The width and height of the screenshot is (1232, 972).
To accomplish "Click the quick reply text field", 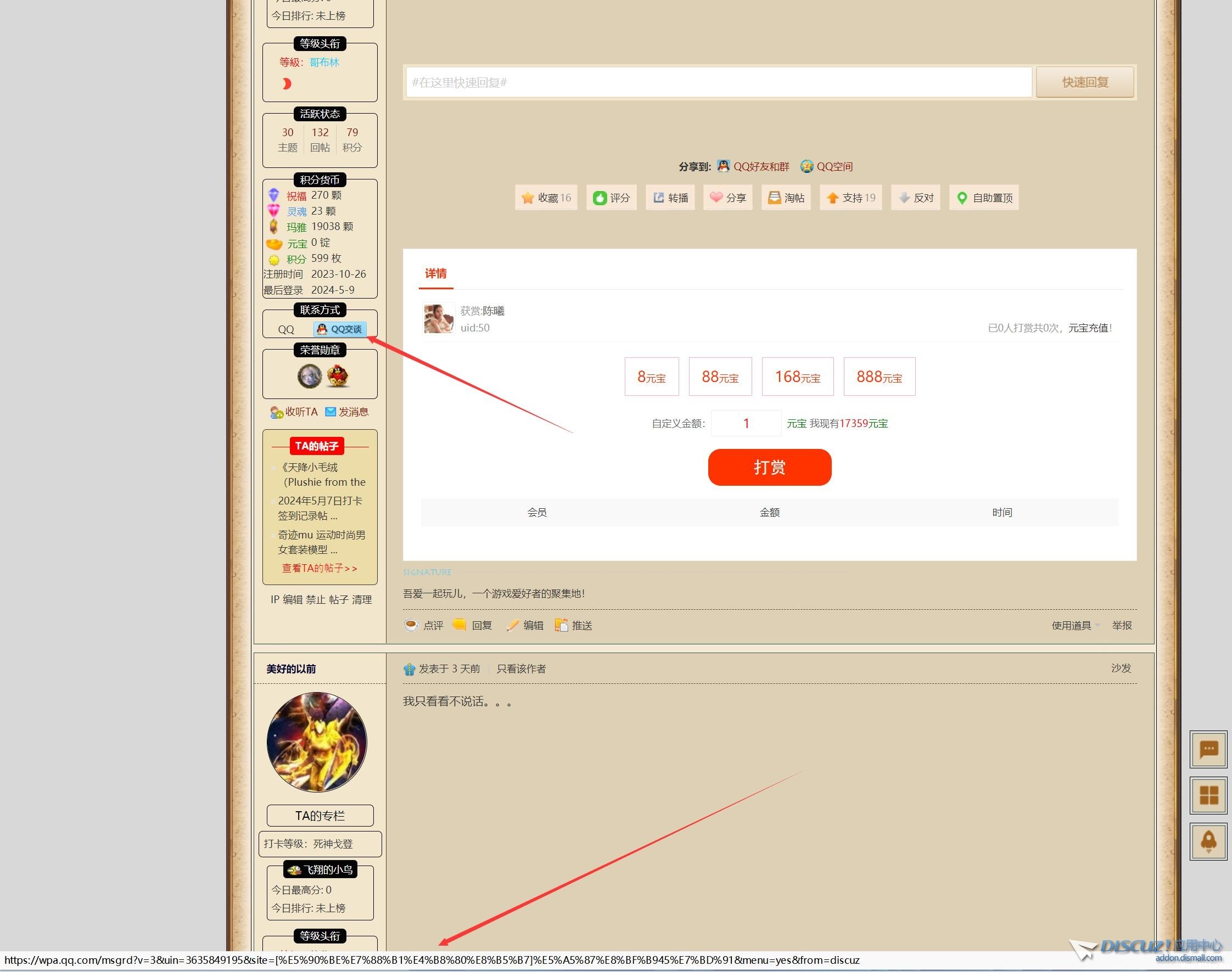I will click(x=718, y=82).
